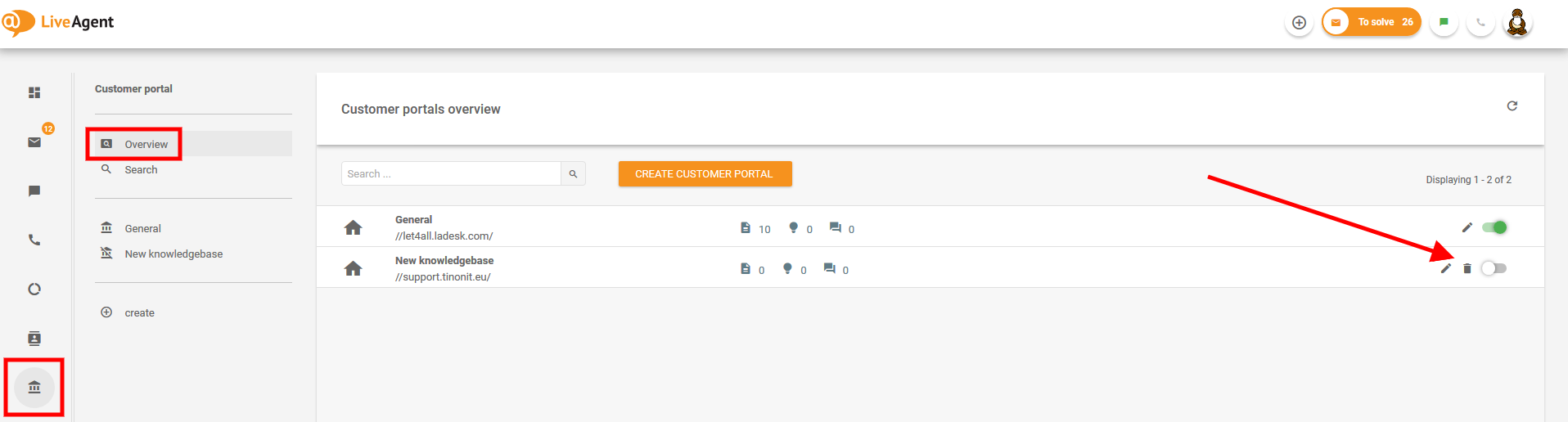
Task: Open the calls phone icon in sidebar
Action: coord(34,240)
